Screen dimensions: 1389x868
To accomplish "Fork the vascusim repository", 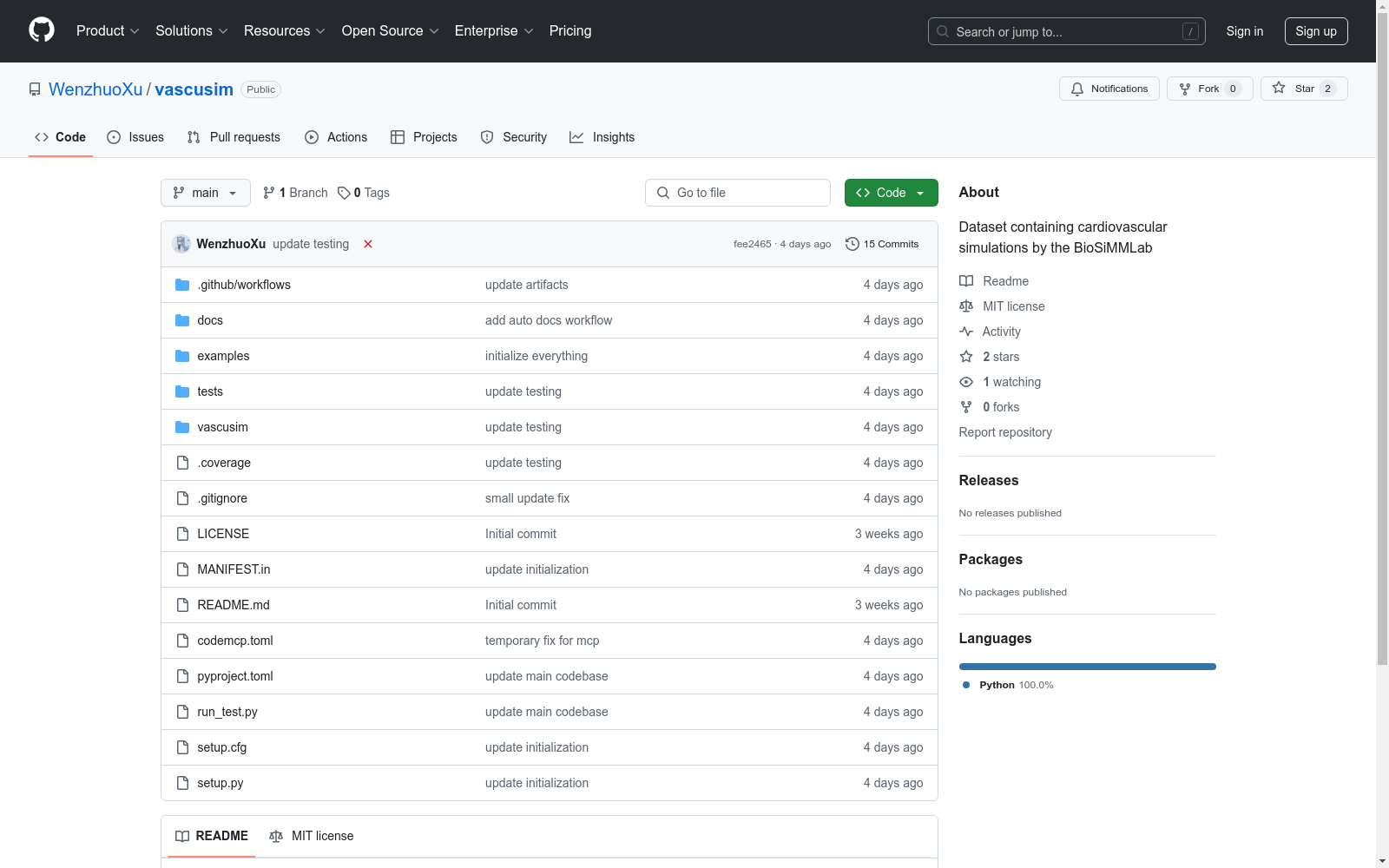I will 1210,89.
